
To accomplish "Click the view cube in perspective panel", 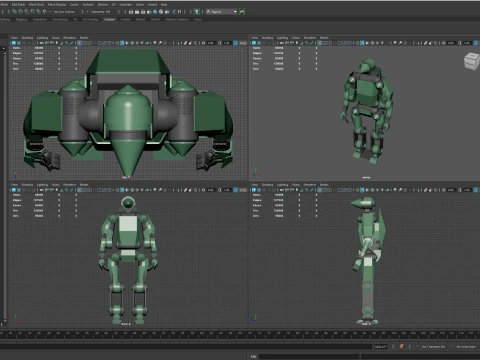I will coord(471,61).
